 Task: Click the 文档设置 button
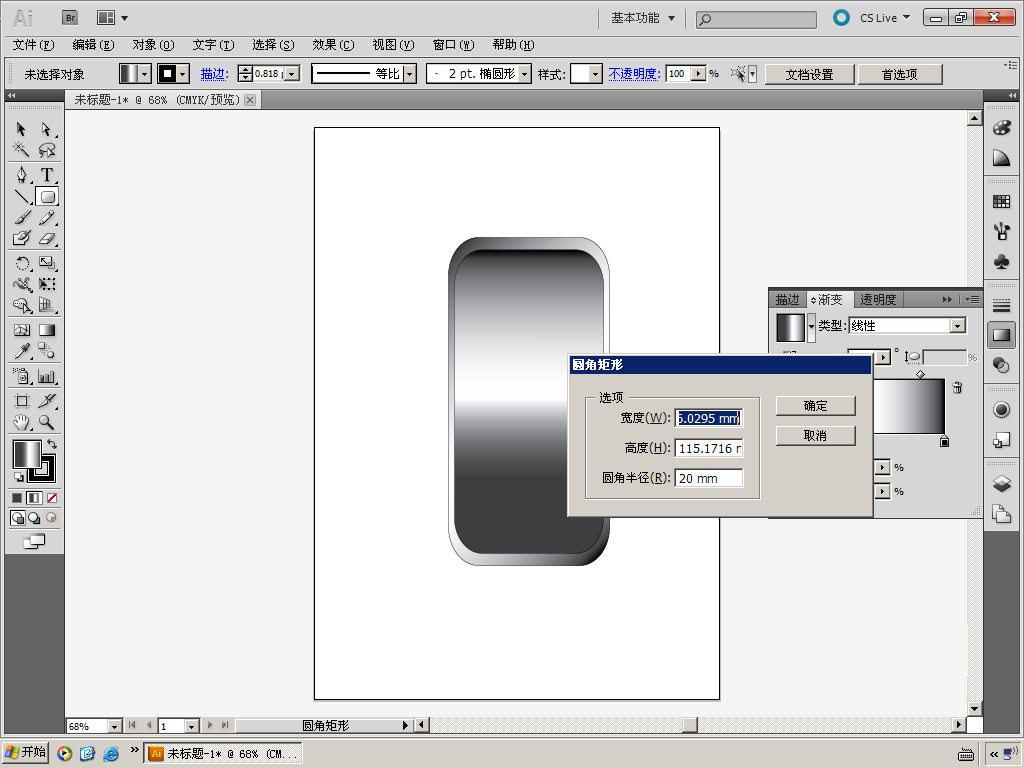(x=809, y=74)
